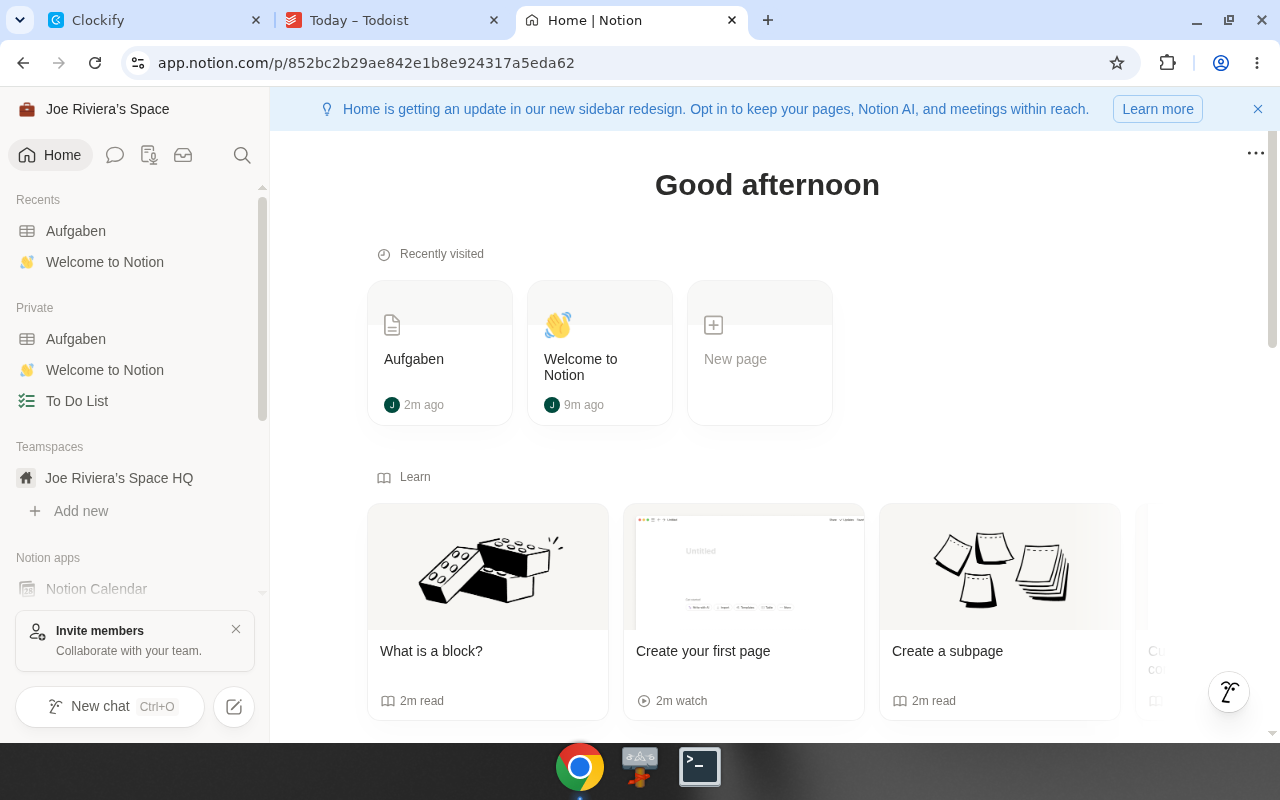Open the Create your first page video card

[744, 612]
